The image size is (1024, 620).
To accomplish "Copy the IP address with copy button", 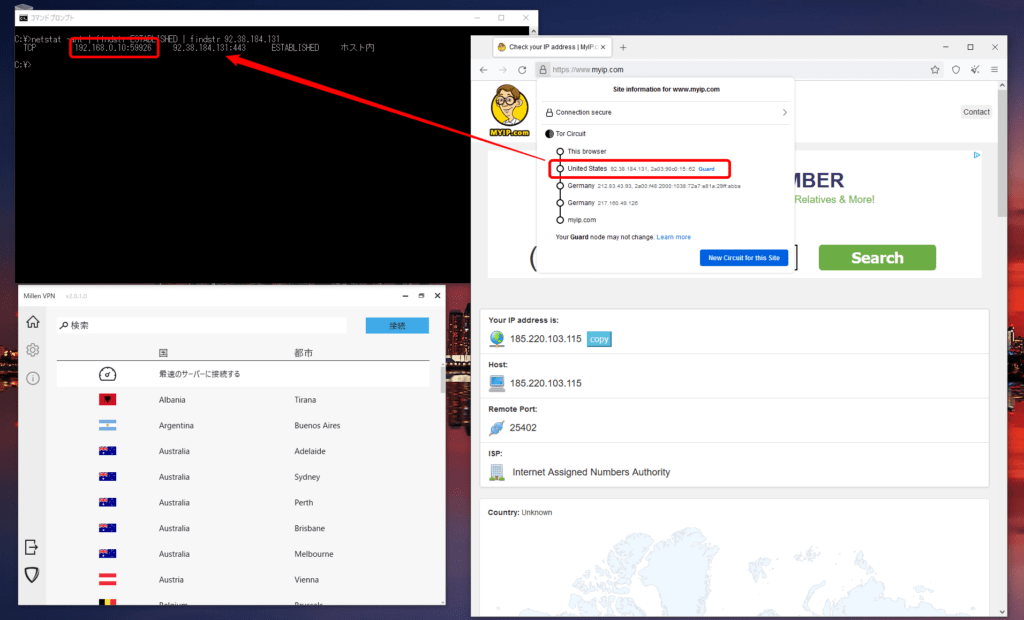I will 599,339.
